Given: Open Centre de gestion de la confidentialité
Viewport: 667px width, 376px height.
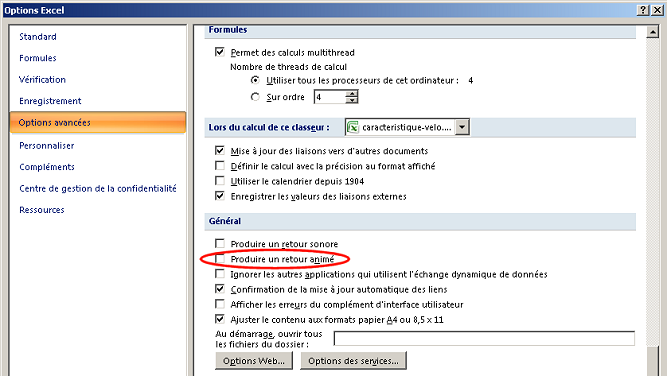Looking at the screenshot, I should 98,188.
